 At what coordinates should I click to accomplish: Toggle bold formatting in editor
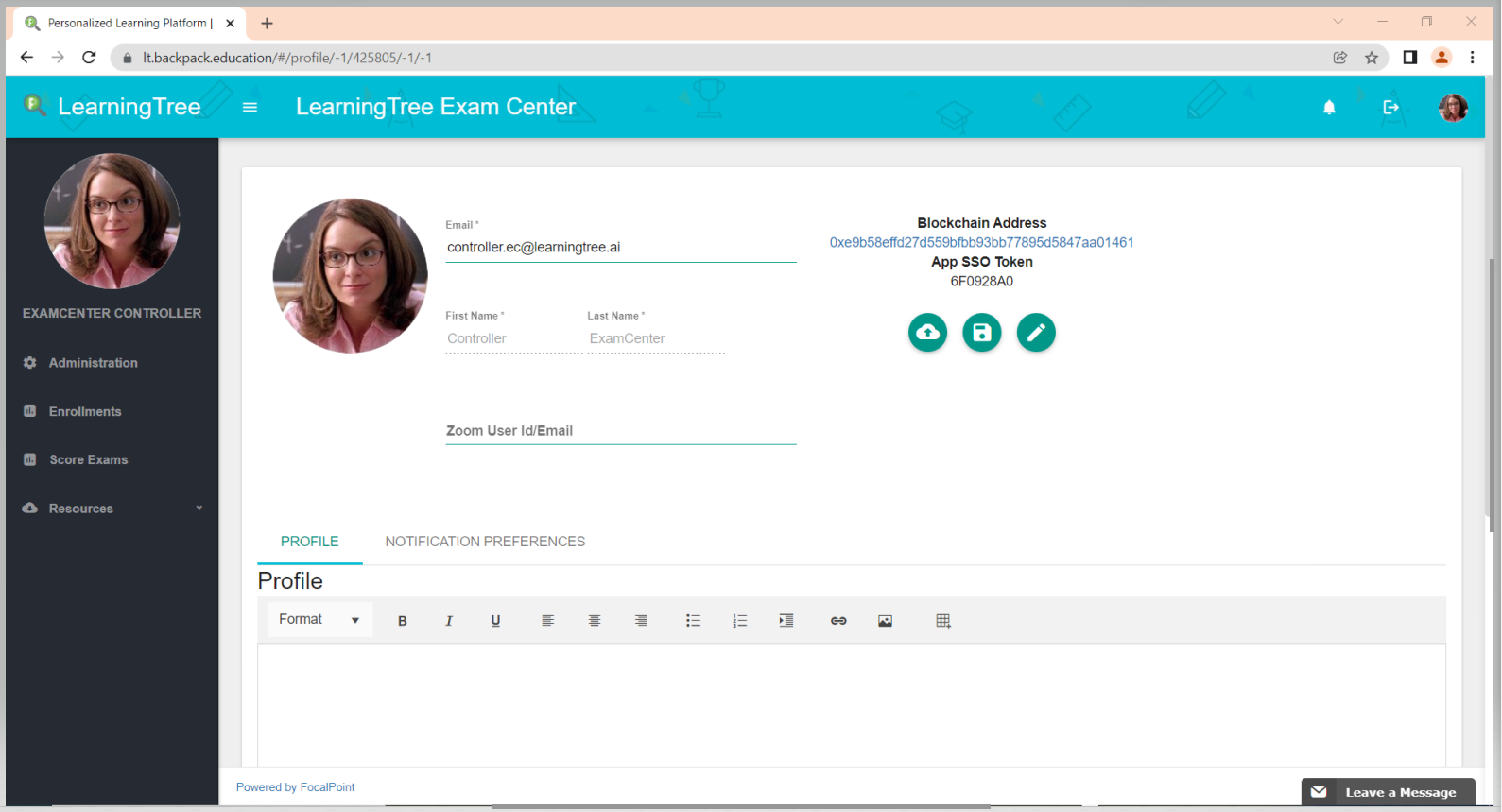pyautogui.click(x=403, y=621)
